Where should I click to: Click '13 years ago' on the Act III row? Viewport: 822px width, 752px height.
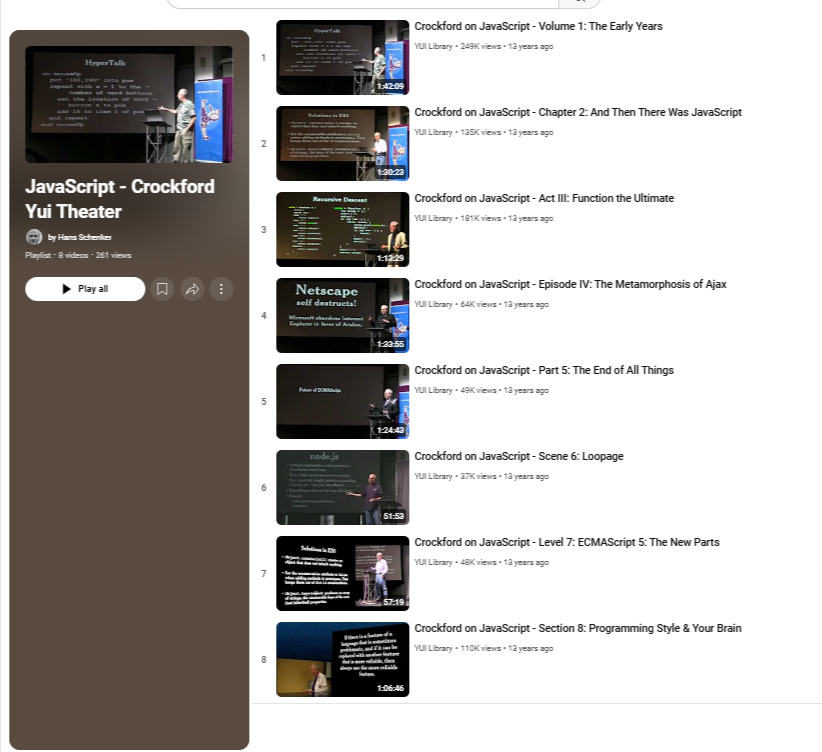pos(531,218)
